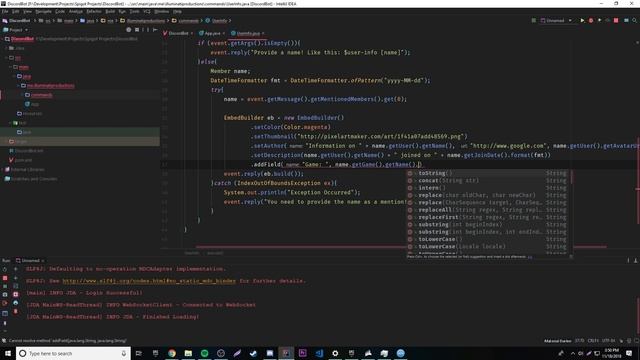The height and width of the screenshot is (360, 640).
Task: Click the scroll-down arrow in the Run console
Action: (16, 278)
